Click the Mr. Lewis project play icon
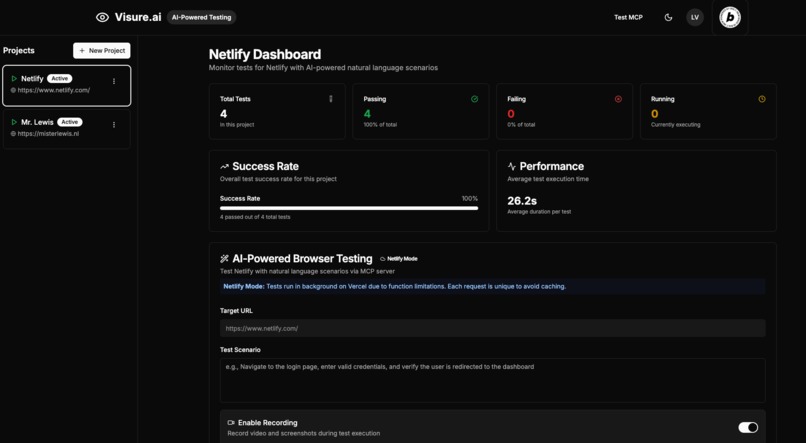 click(14, 122)
